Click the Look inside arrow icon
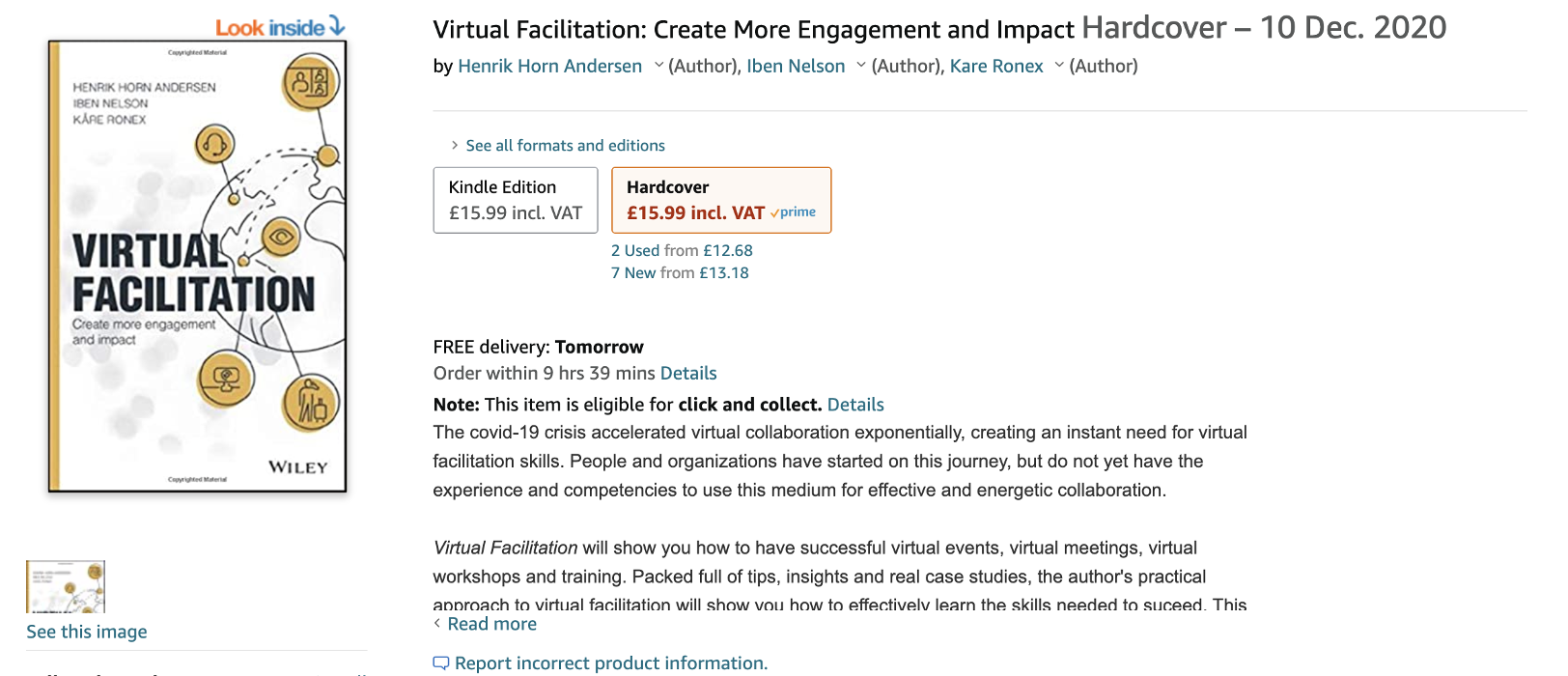This screenshot has height=676, width=1568. coord(336,26)
